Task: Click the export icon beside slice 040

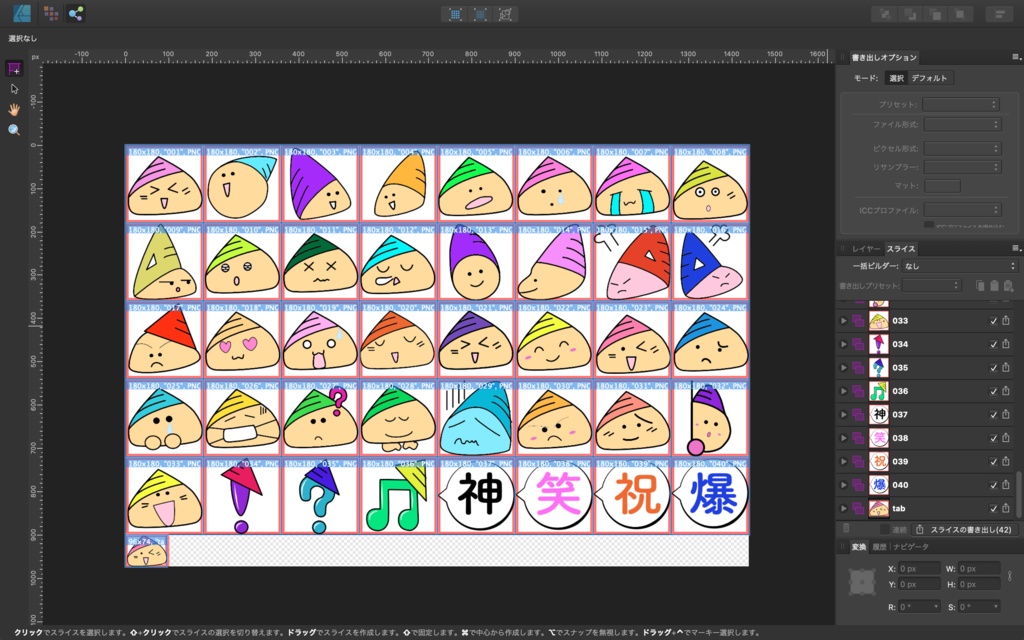Action: click(1005, 484)
